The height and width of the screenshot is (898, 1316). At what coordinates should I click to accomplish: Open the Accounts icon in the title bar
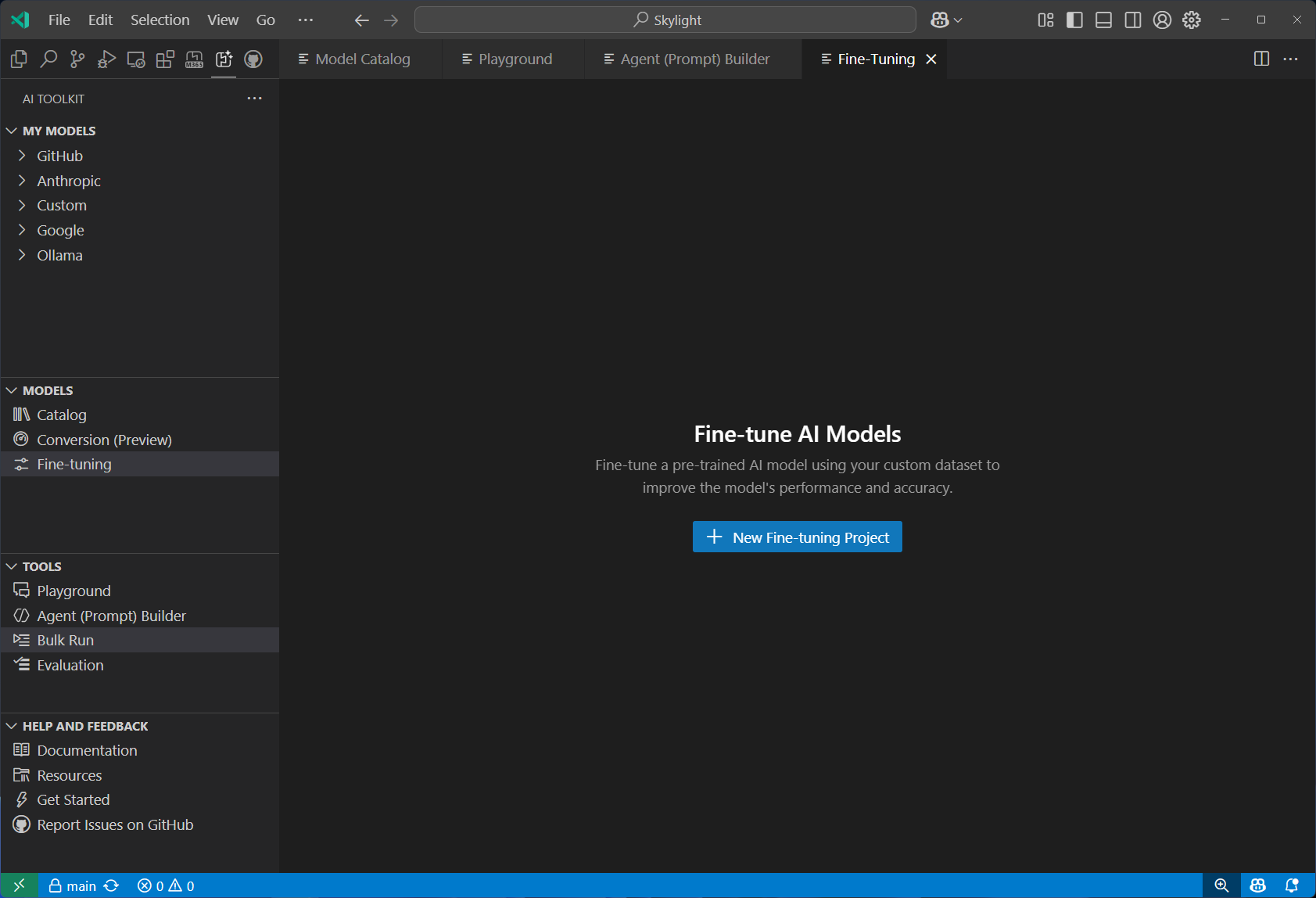click(x=1162, y=20)
